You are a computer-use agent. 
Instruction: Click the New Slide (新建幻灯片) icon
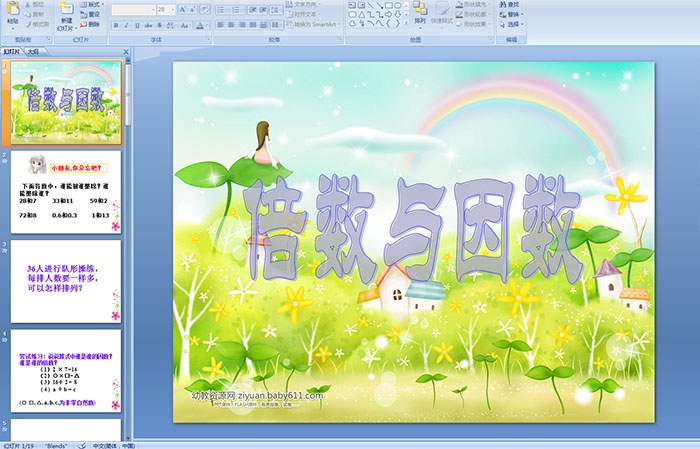tap(67, 9)
